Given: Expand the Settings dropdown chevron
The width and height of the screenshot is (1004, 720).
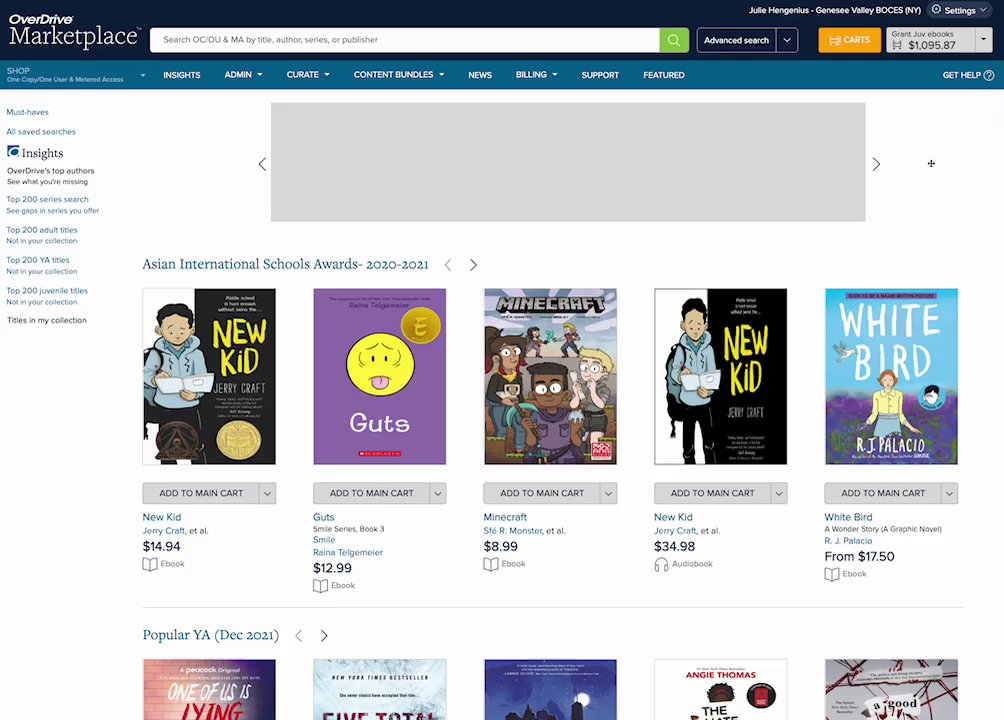Looking at the screenshot, I should [983, 10].
